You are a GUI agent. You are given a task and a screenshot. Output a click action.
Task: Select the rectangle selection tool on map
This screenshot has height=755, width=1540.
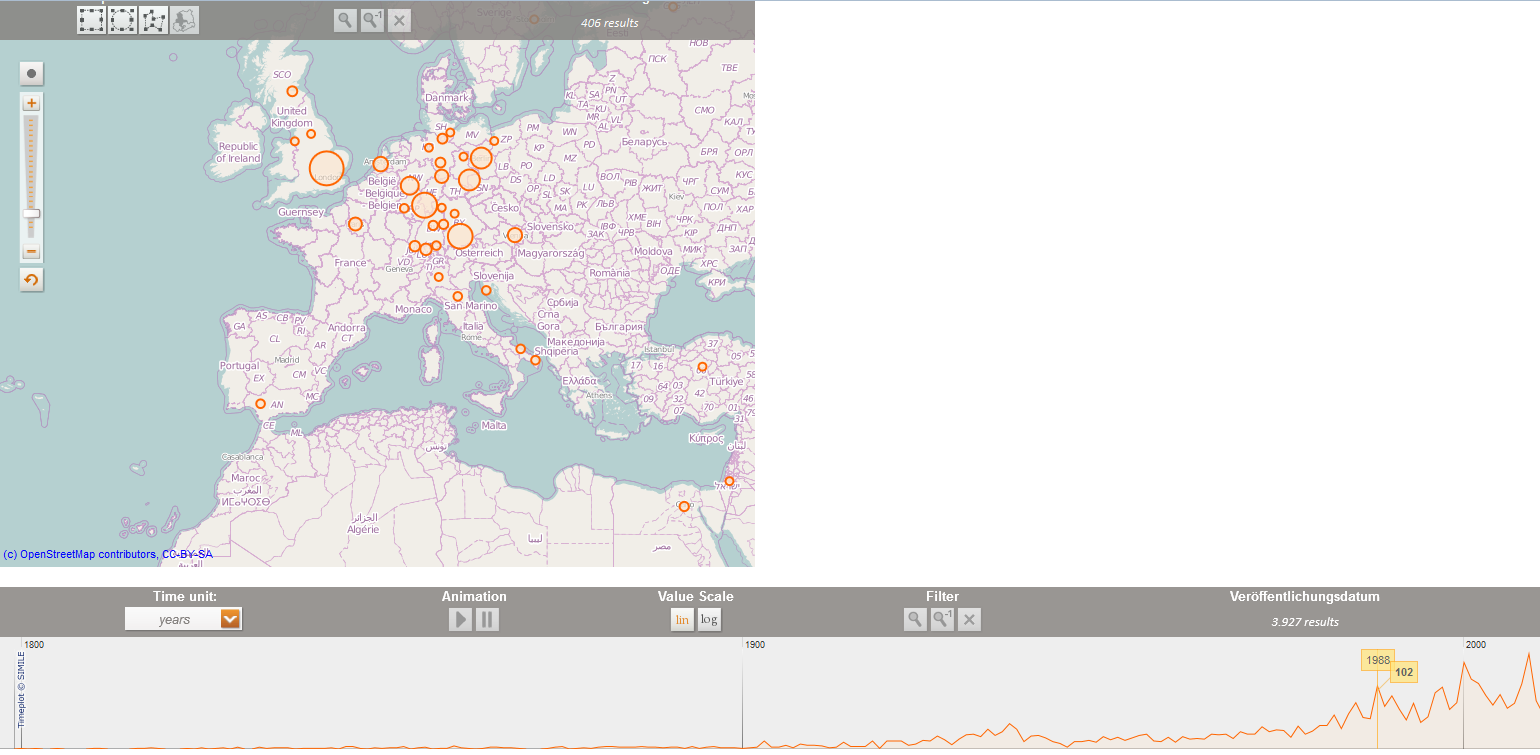pyautogui.click(x=92, y=20)
